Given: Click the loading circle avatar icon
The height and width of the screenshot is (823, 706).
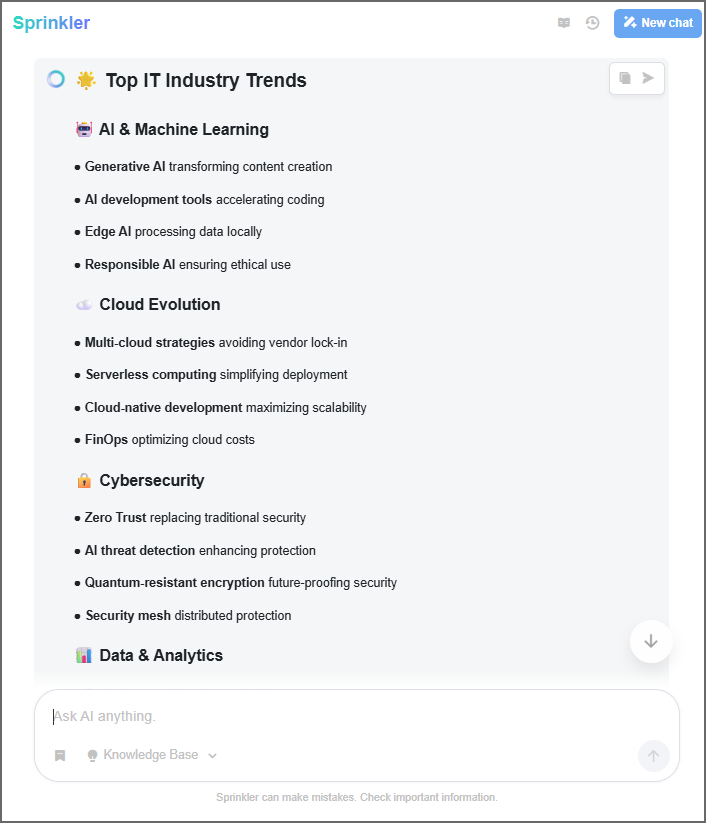Looking at the screenshot, I should tap(56, 79).
